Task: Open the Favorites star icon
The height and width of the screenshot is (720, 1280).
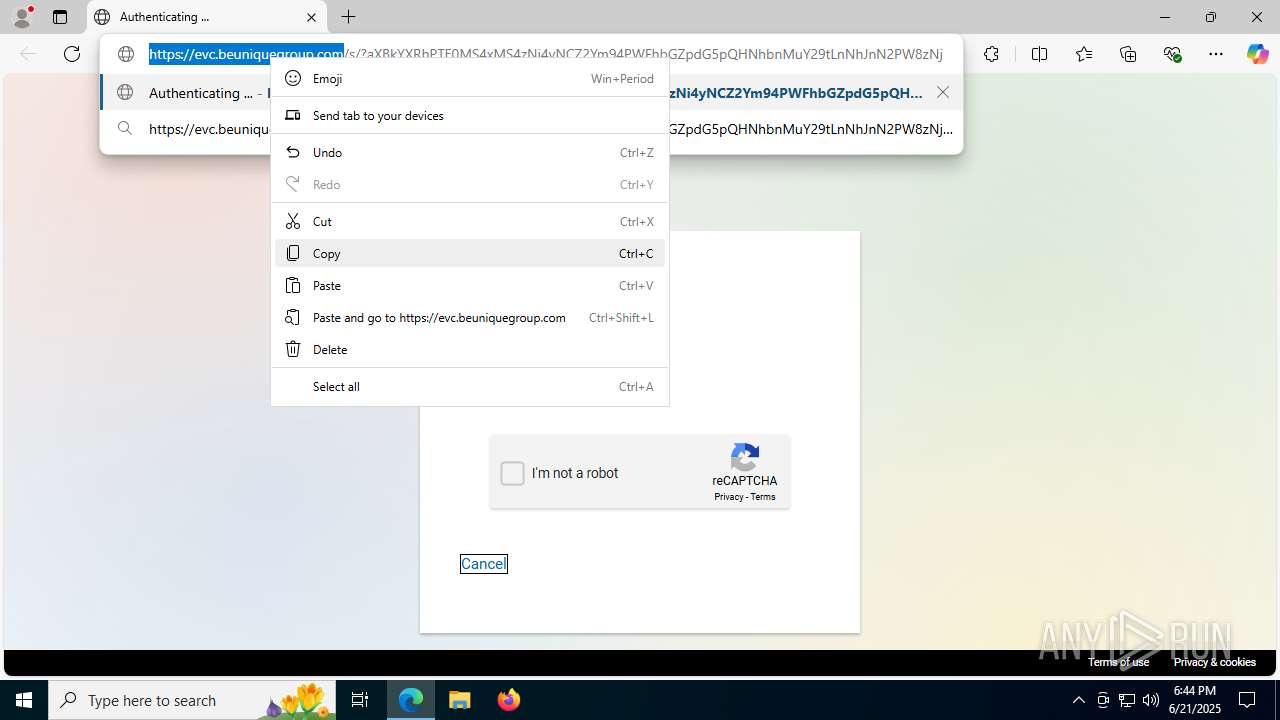Action: (1084, 54)
